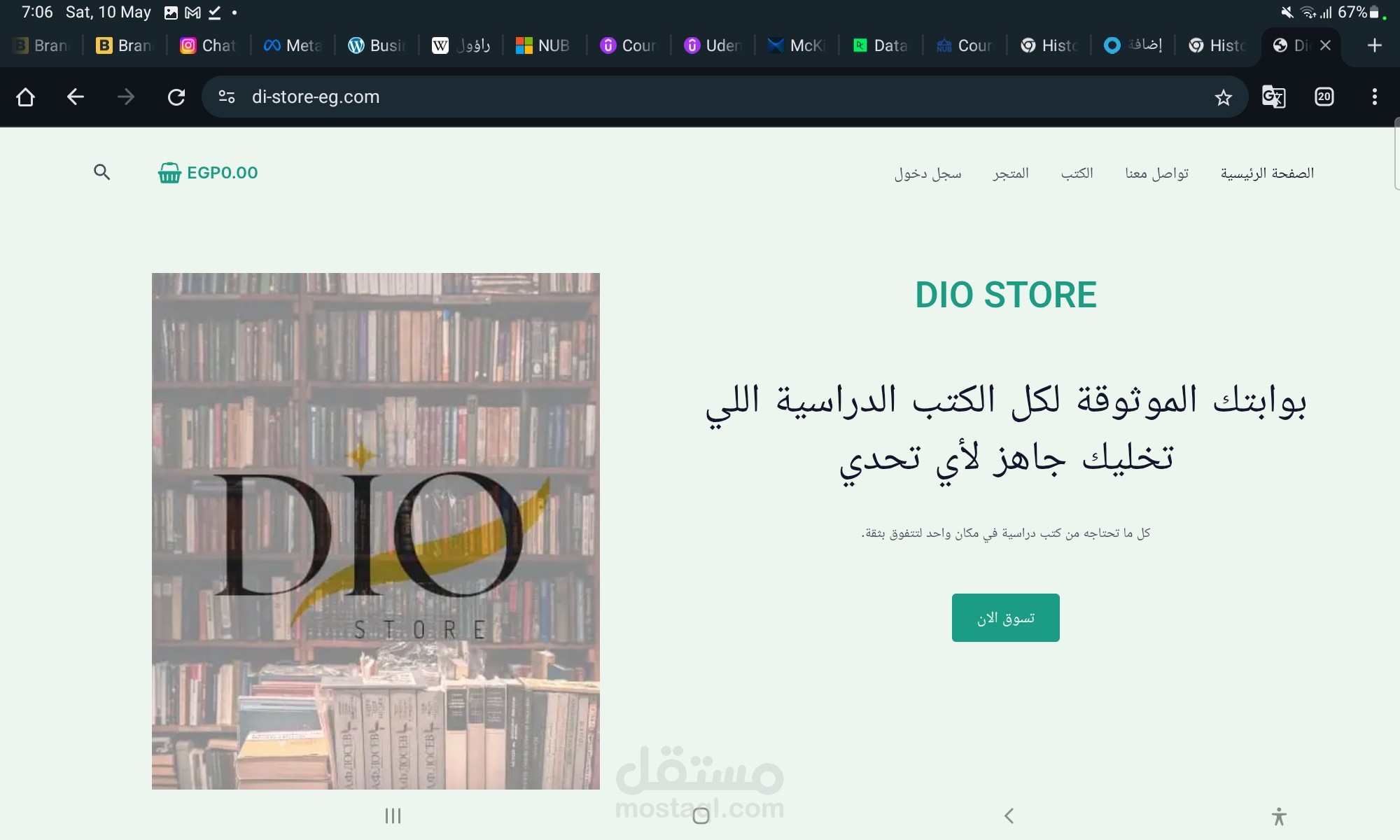Switch to the McKi tab
The height and width of the screenshot is (840, 1400).
[796, 45]
